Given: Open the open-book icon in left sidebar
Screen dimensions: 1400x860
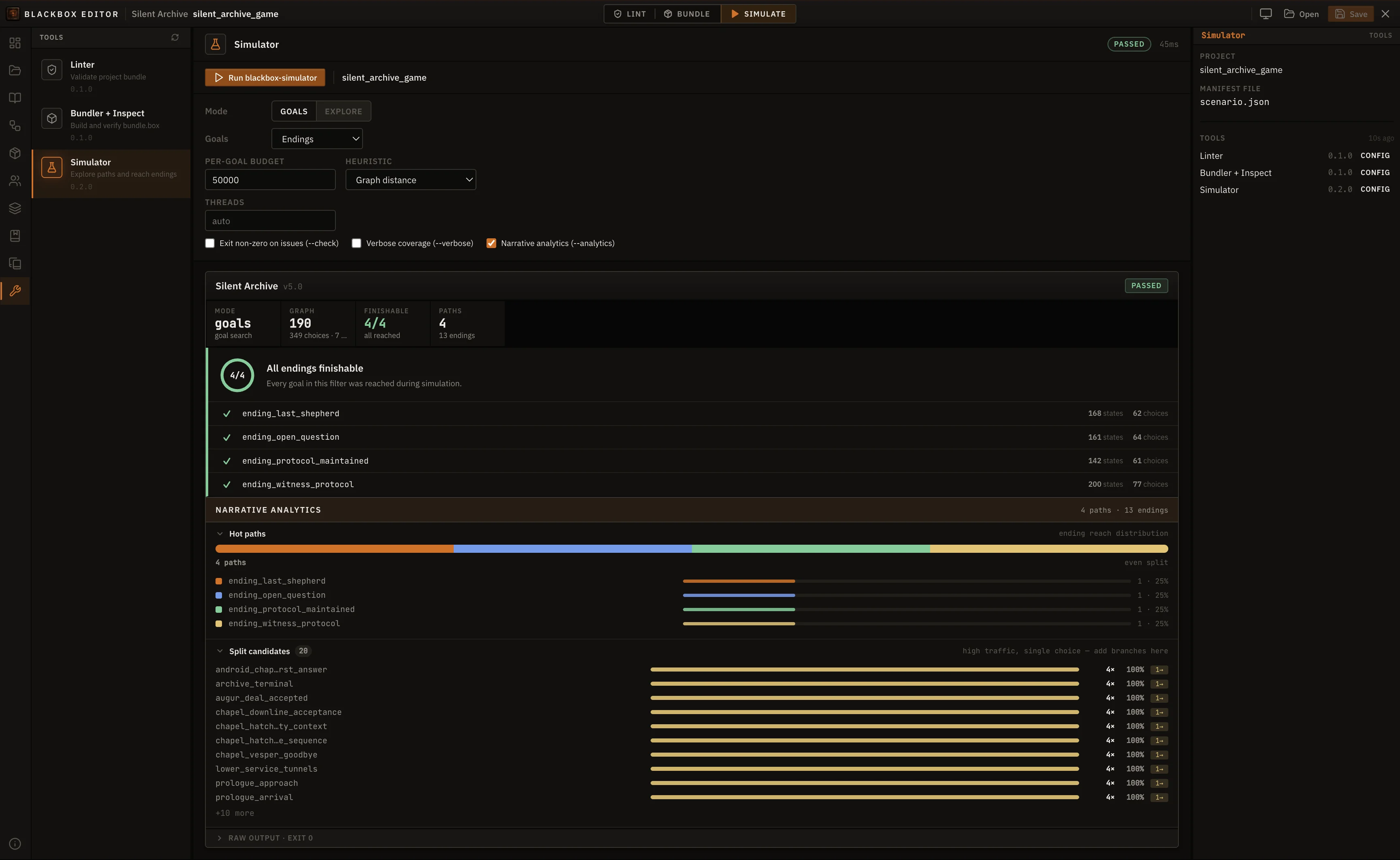Looking at the screenshot, I should (x=15, y=98).
